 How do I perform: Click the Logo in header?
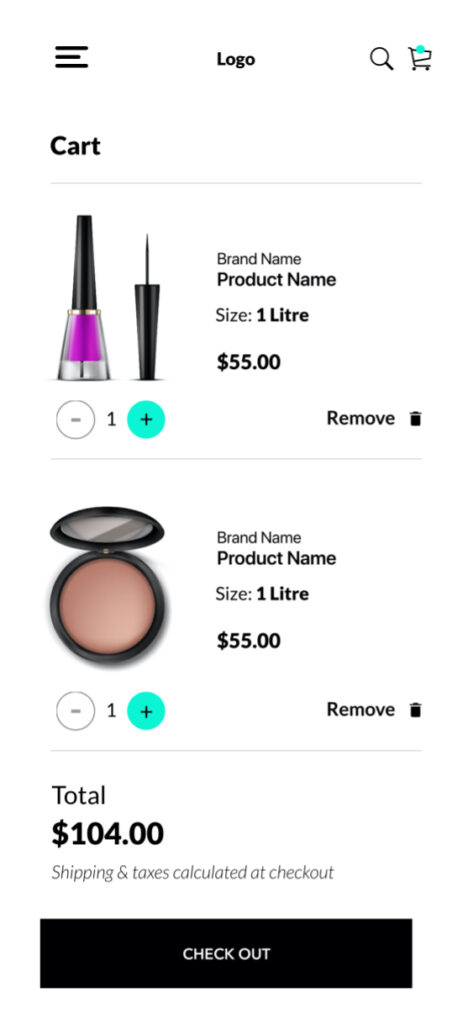(236, 59)
